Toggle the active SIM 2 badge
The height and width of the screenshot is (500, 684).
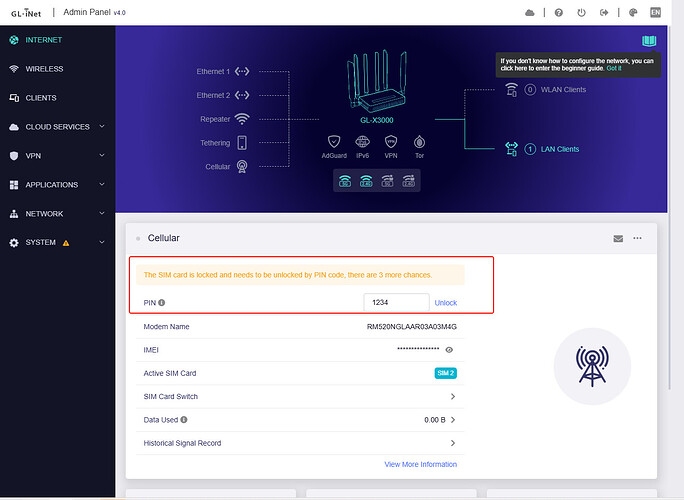tap(445, 373)
